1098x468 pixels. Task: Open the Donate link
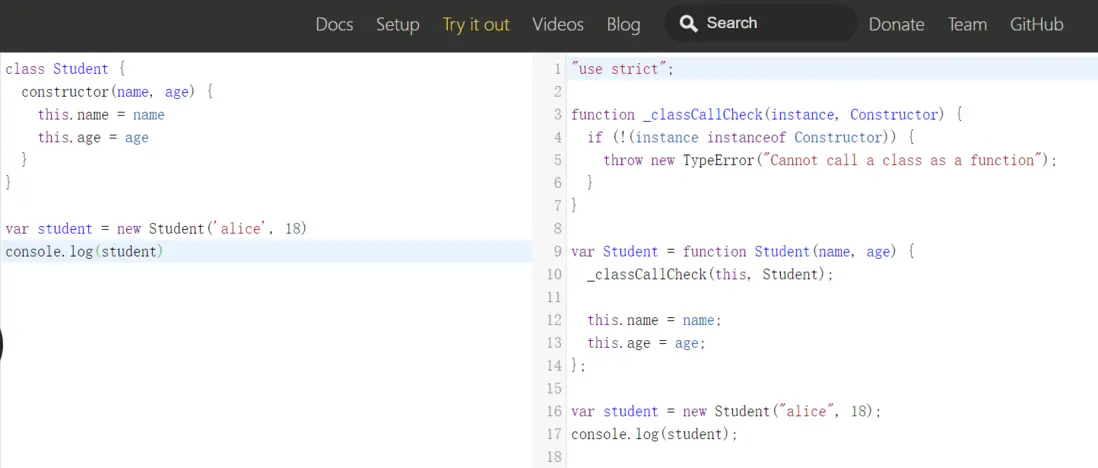pos(896,24)
